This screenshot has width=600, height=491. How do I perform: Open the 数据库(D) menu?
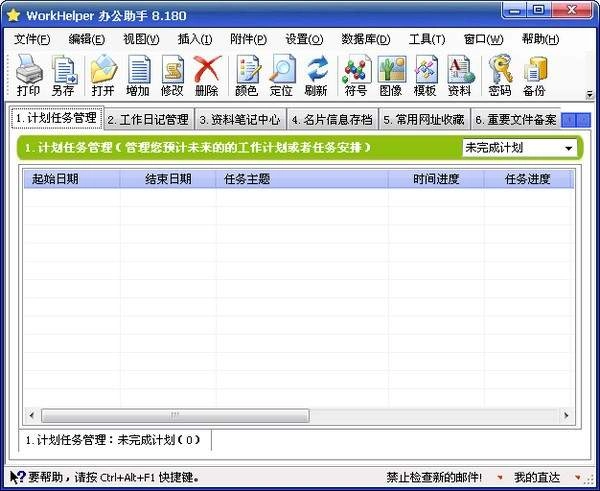366,39
